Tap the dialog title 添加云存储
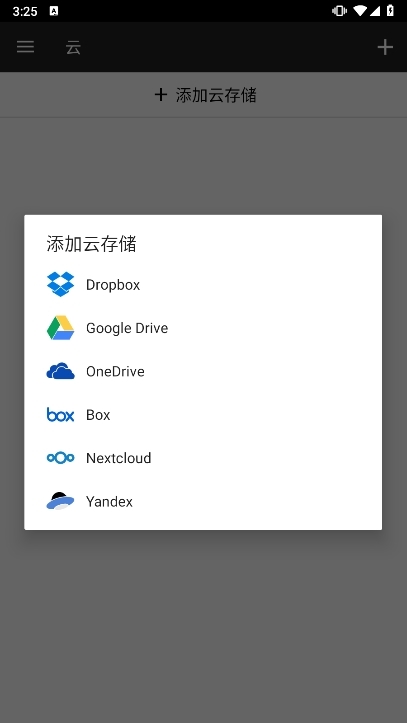The width and height of the screenshot is (407, 723). click(91, 244)
